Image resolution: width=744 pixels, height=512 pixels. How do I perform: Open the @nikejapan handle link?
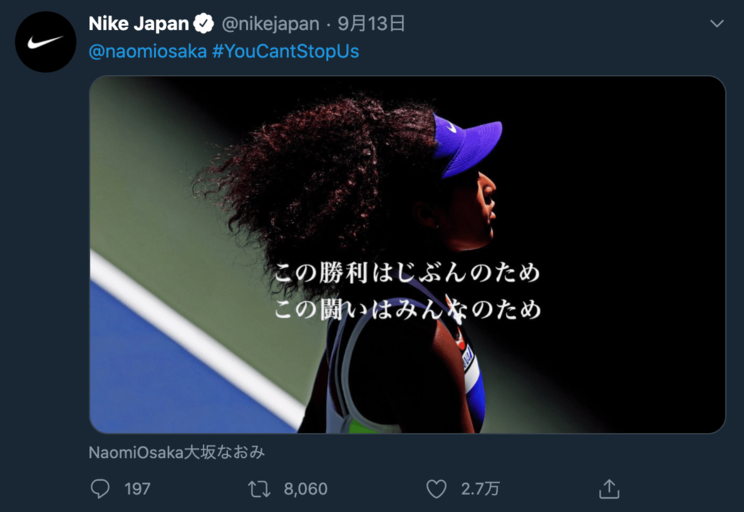tap(270, 24)
